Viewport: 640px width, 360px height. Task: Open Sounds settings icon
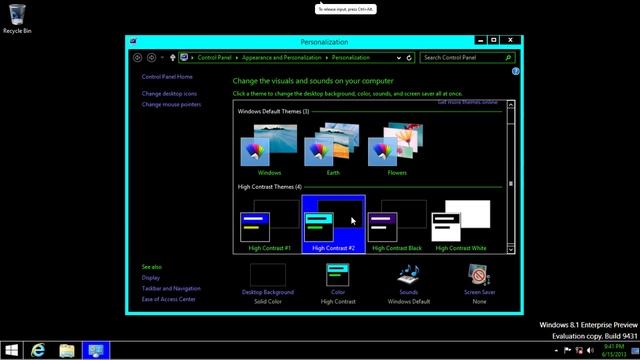(x=409, y=274)
